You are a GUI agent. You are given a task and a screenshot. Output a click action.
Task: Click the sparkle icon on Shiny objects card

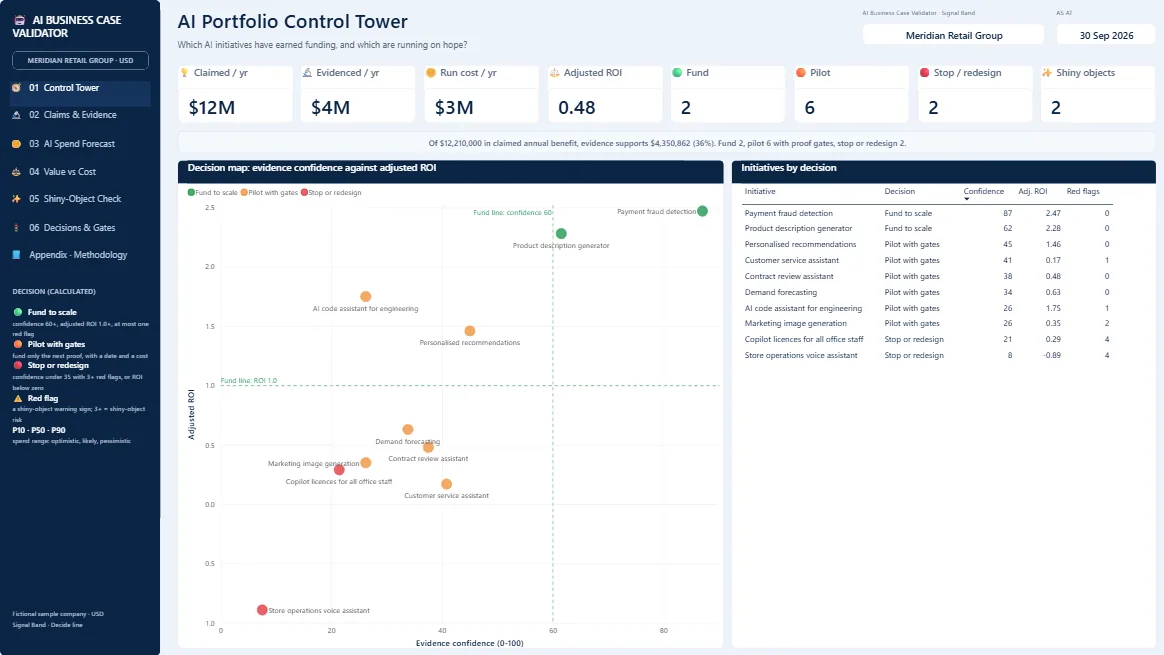(x=1047, y=73)
